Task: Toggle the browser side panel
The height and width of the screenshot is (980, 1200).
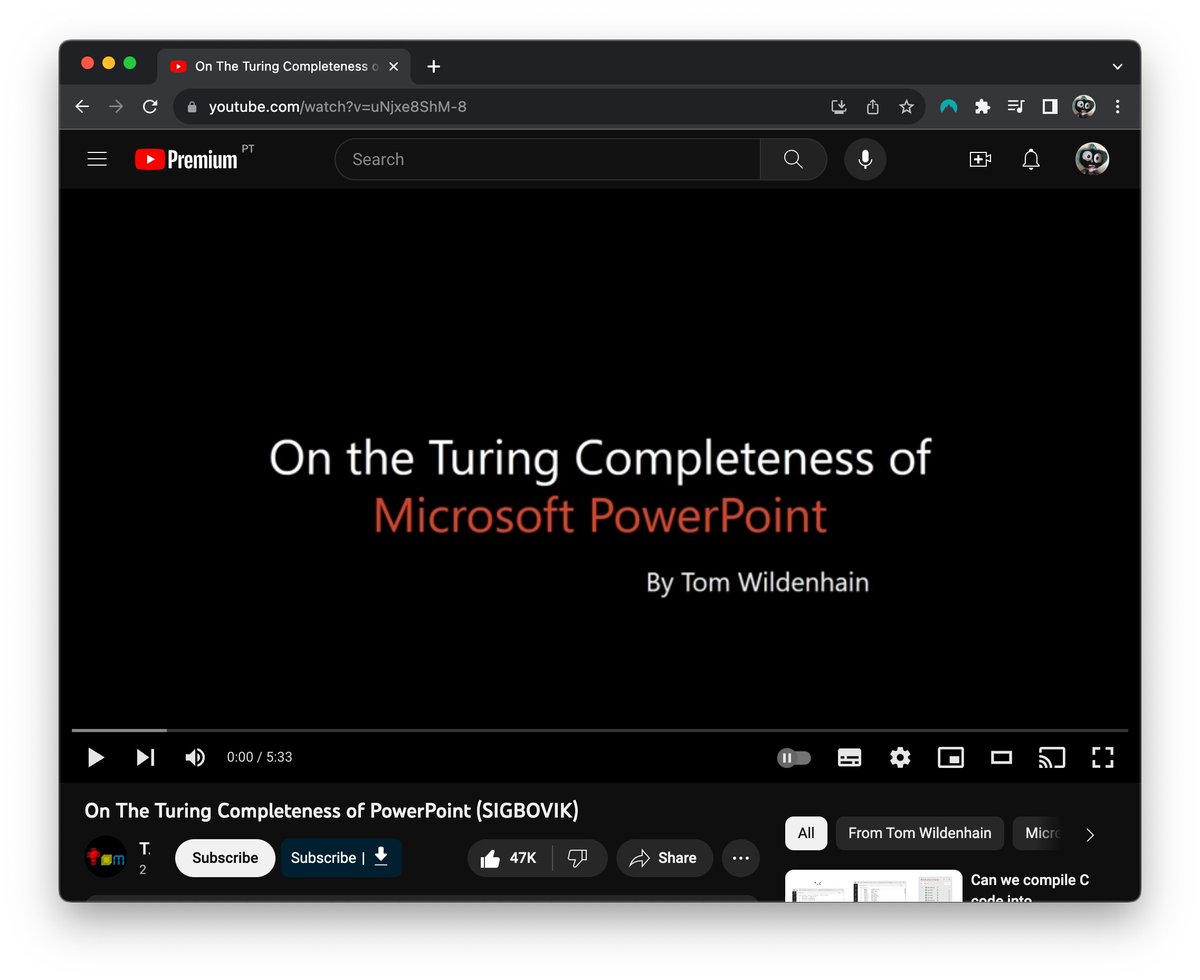Action: pos(1050,106)
